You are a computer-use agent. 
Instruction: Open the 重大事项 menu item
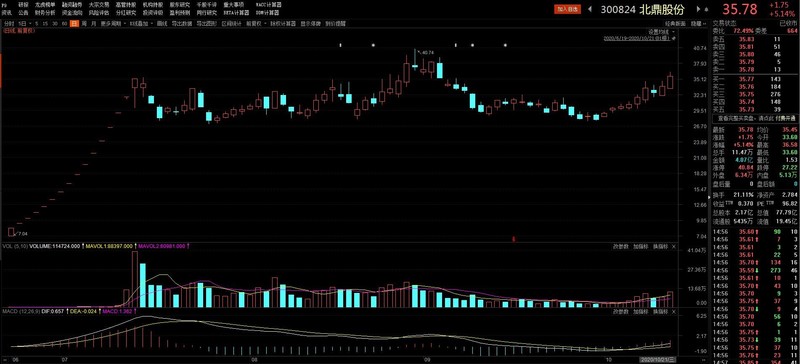(233, 4)
